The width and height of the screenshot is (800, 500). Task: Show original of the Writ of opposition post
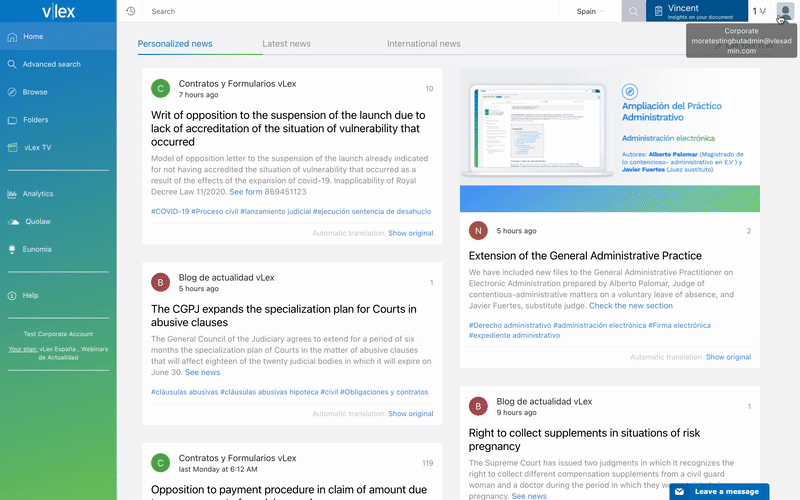click(410, 233)
